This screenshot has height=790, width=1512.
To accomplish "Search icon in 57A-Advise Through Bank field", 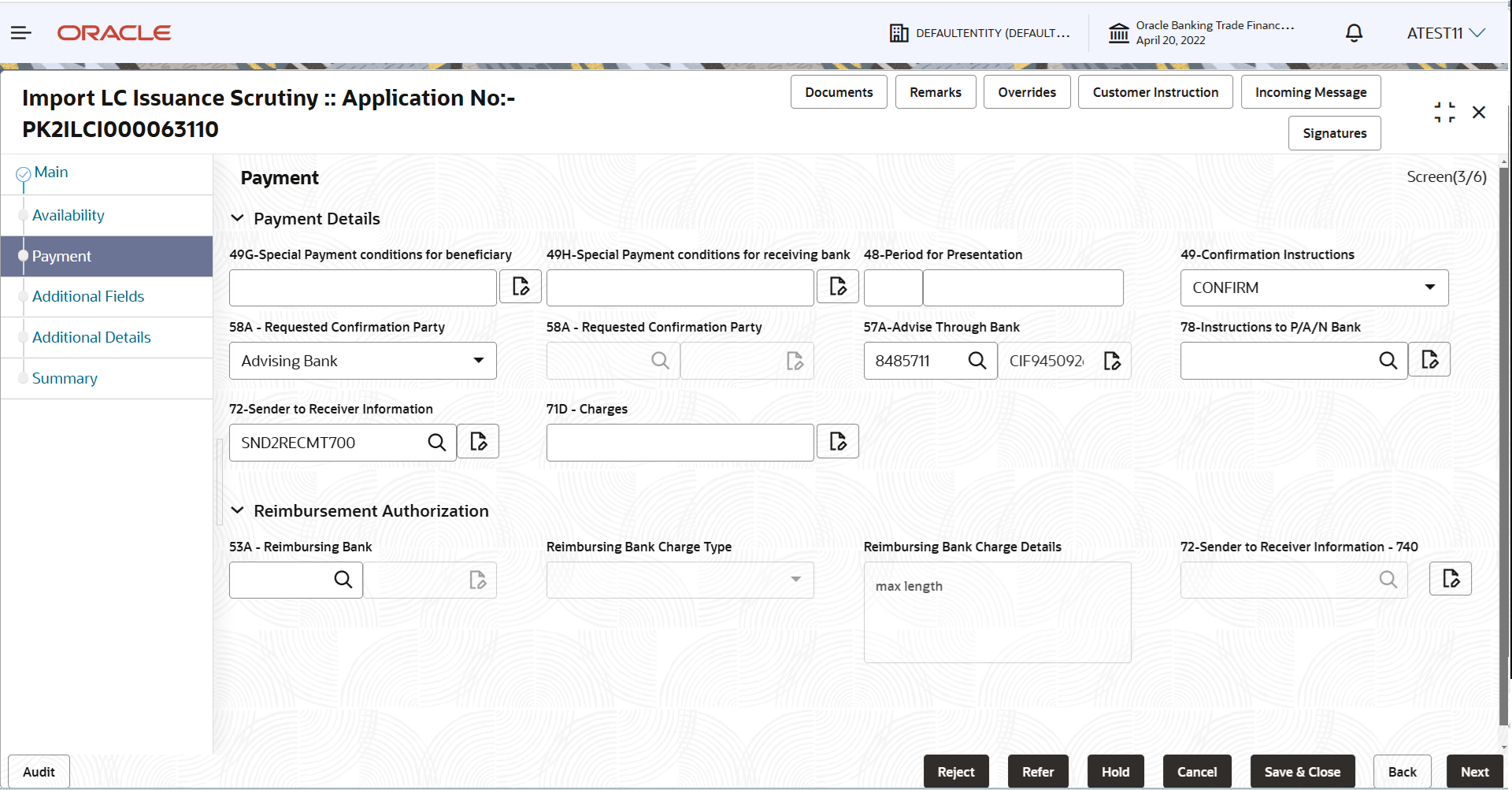I will point(977,361).
